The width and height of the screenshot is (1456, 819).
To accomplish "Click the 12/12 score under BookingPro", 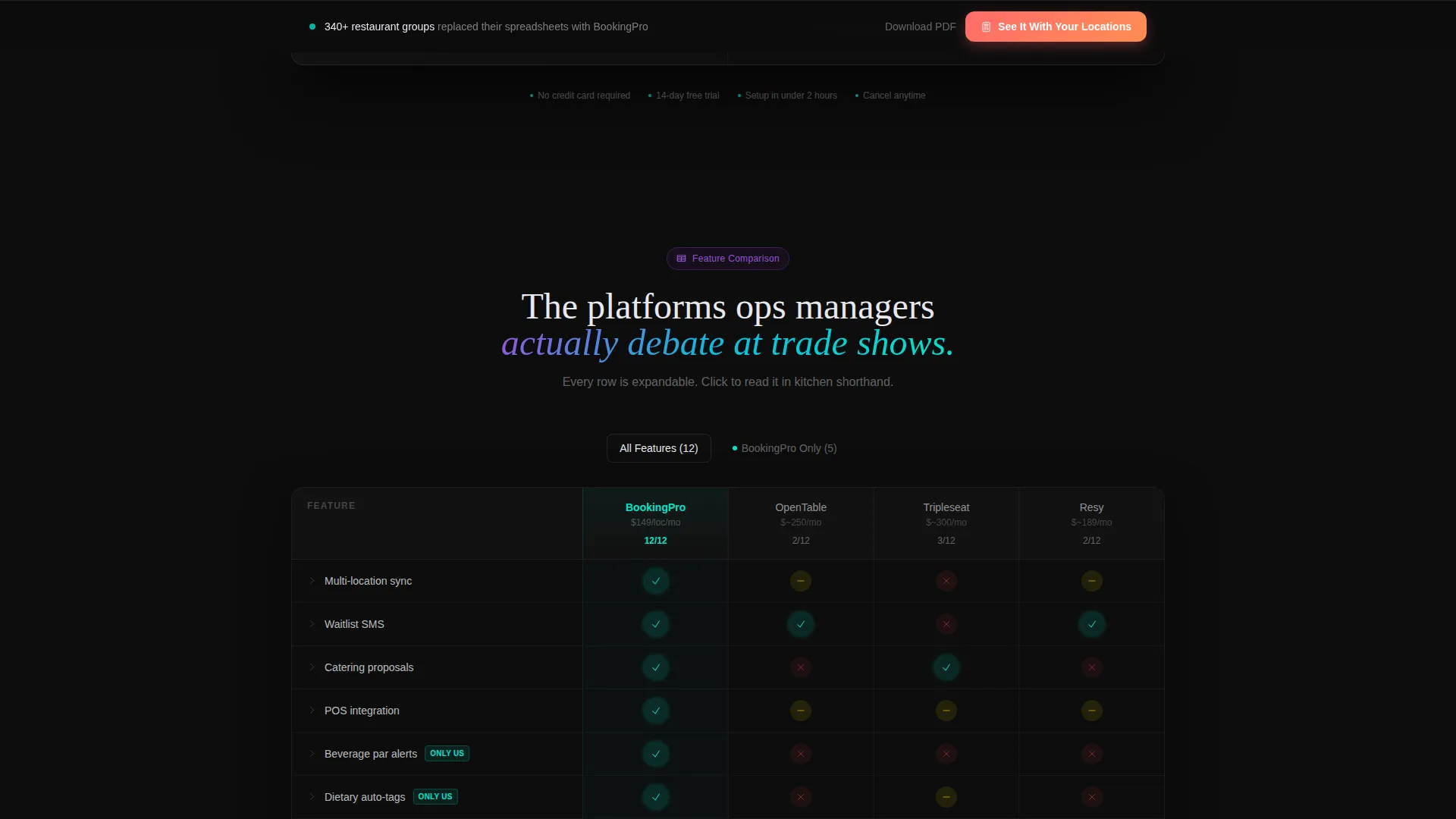I will [655, 541].
